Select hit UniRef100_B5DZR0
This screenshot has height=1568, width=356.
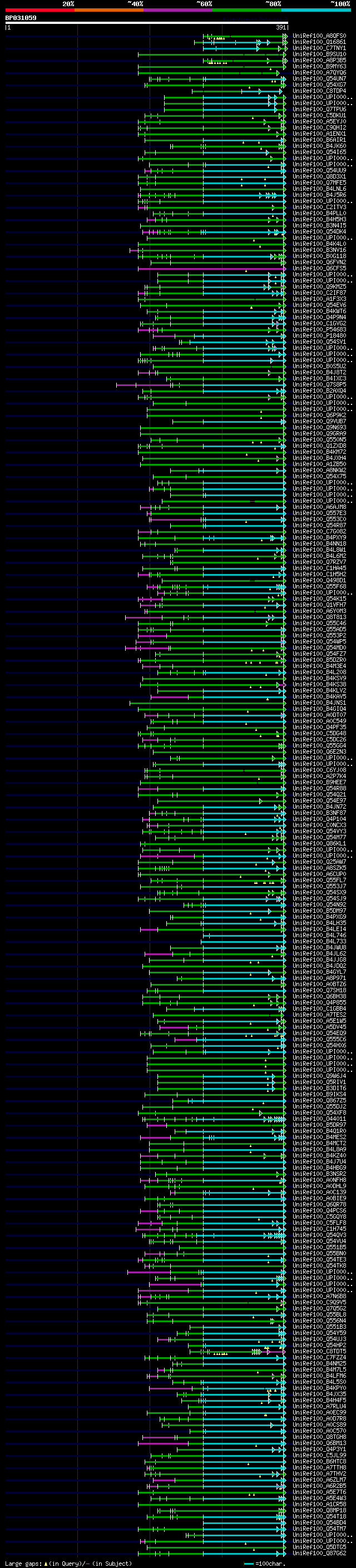(319, 660)
